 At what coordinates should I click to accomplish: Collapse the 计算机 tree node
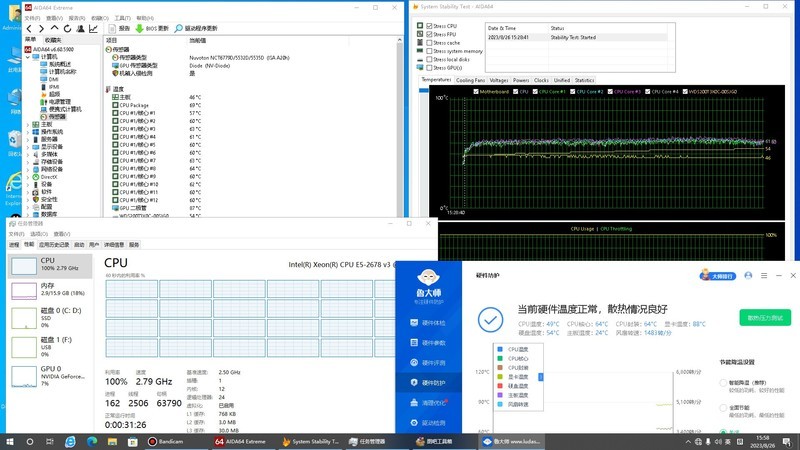(x=29, y=57)
